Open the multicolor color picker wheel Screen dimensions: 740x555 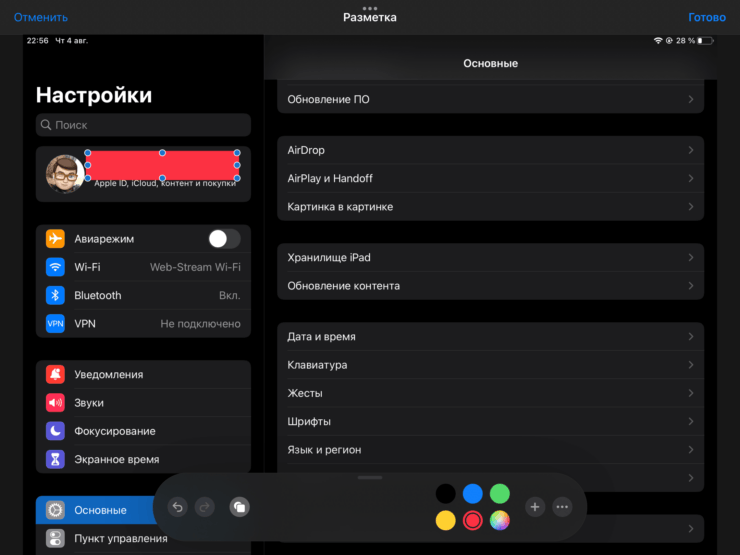500,520
